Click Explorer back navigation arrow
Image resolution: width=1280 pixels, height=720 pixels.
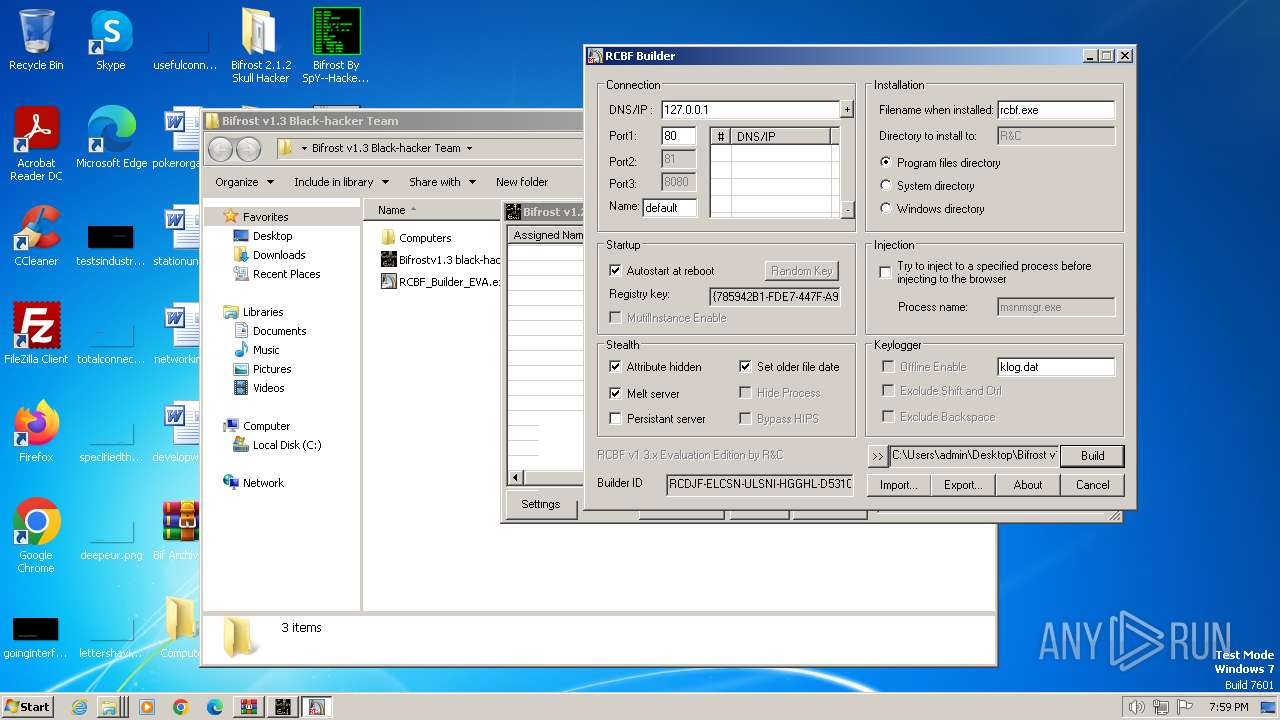pos(221,149)
